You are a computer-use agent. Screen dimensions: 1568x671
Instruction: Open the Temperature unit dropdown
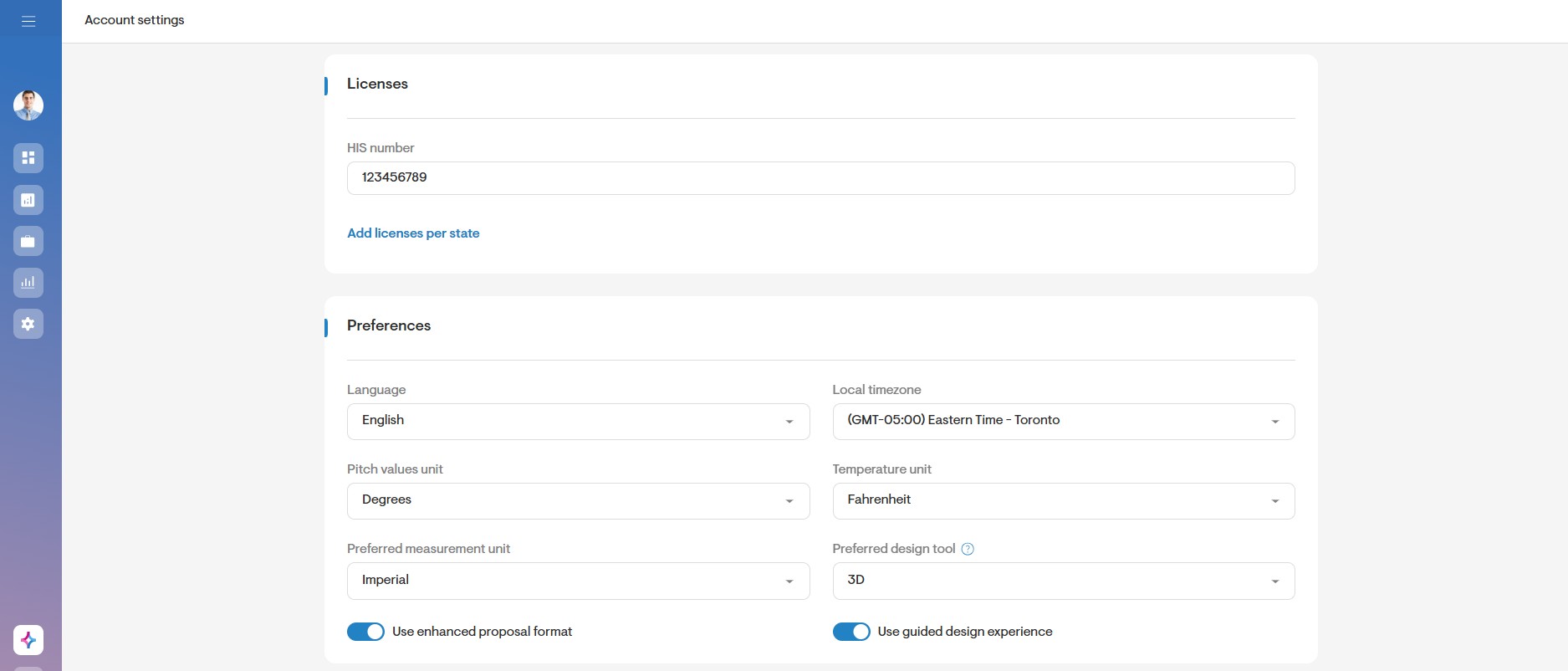(x=1064, y=501)
